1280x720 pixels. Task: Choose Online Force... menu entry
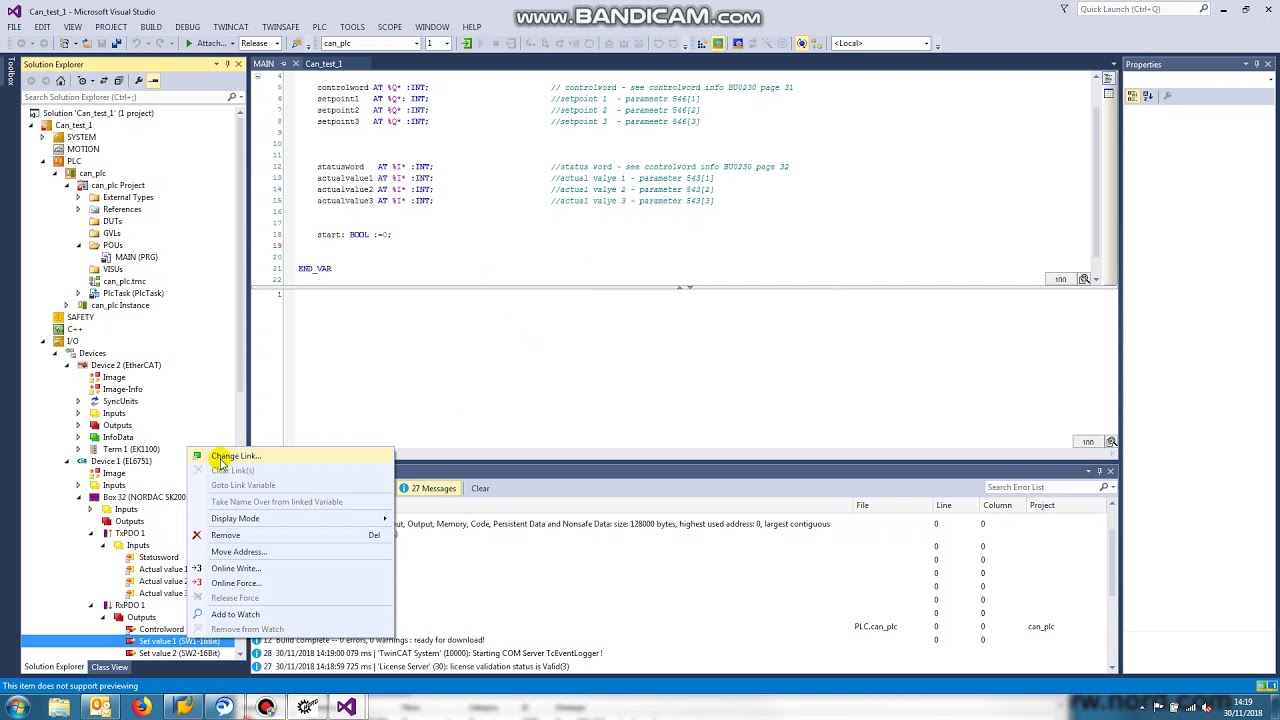click(x=291, y=583)
